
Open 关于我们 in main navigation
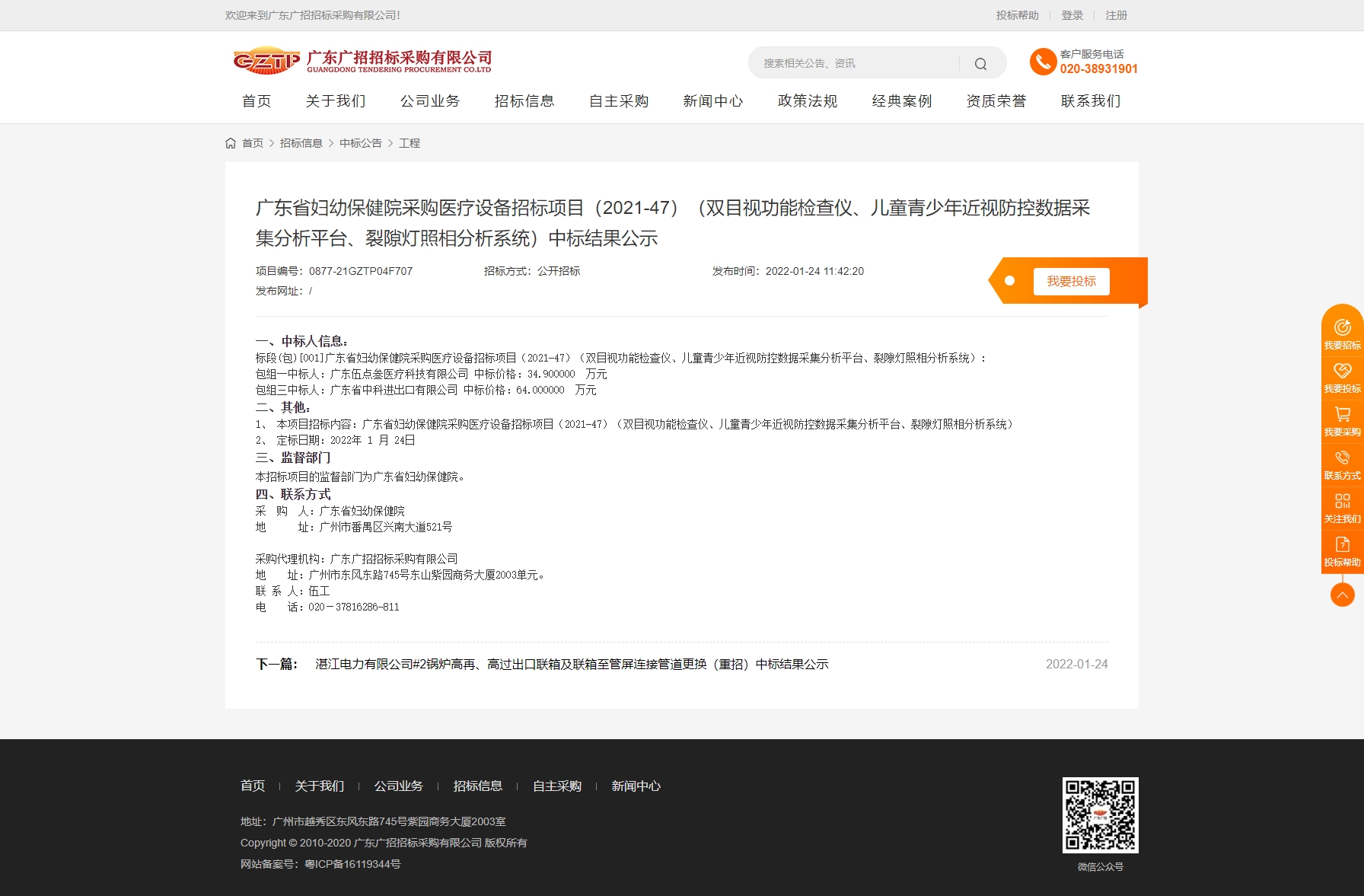point(336,101)
